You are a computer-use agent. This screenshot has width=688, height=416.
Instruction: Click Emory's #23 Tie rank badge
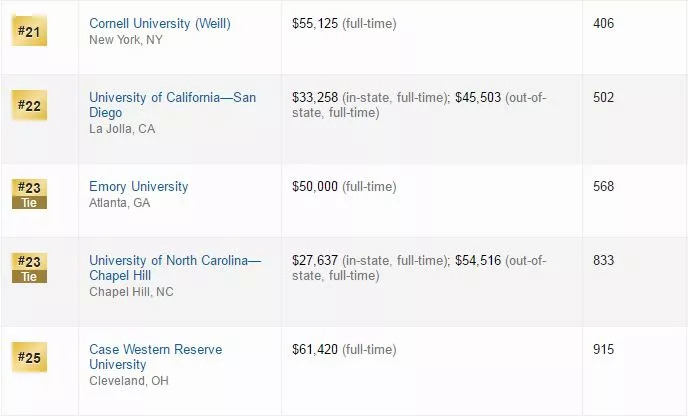pos(29,194)
